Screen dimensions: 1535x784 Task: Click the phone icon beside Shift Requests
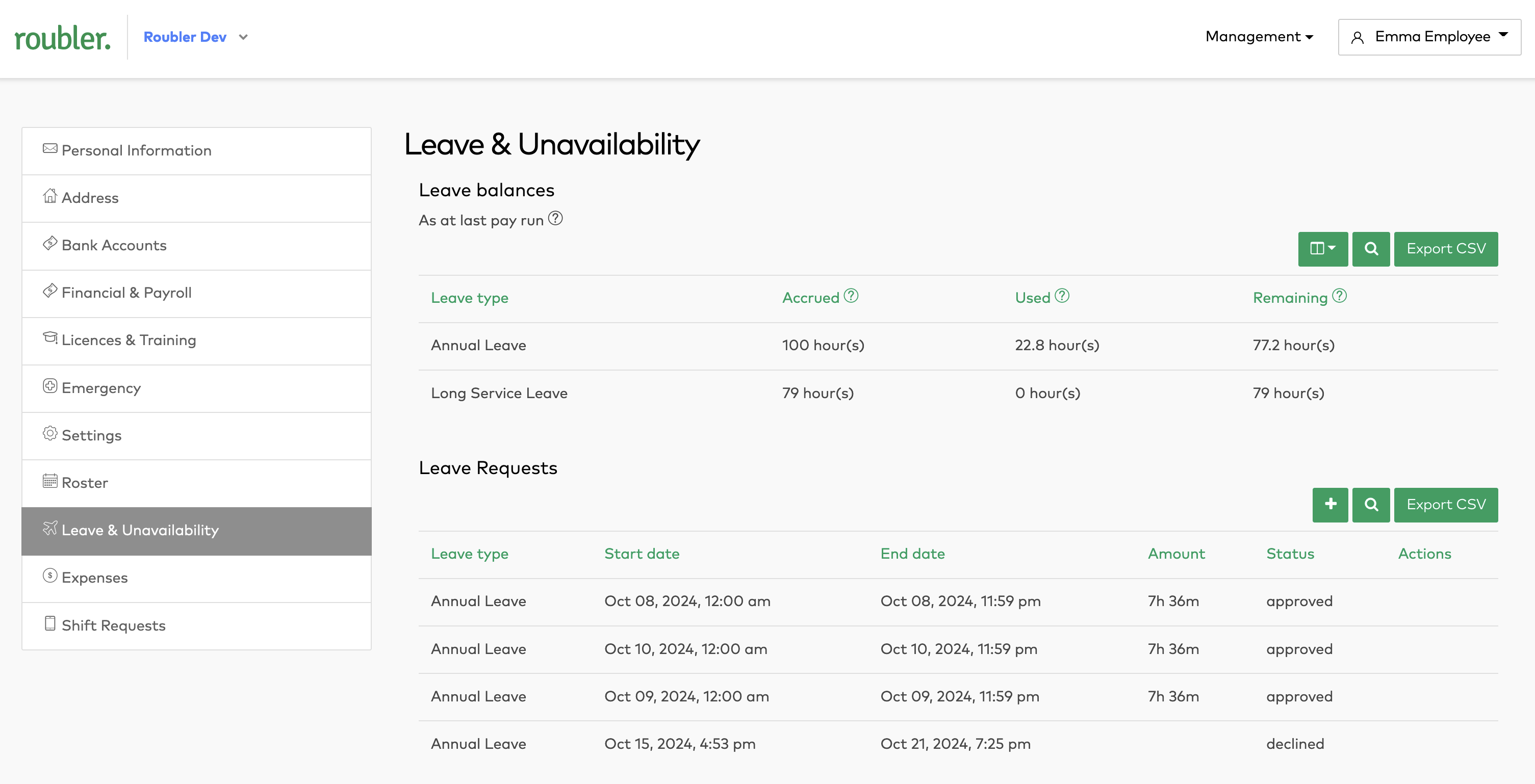click(x=50, y=623)
